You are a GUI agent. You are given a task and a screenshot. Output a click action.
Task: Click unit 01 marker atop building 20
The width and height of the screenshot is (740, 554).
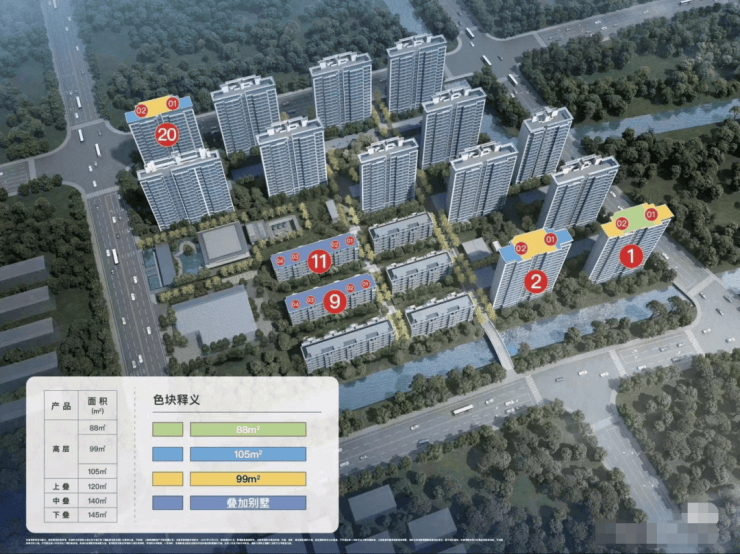172,103
